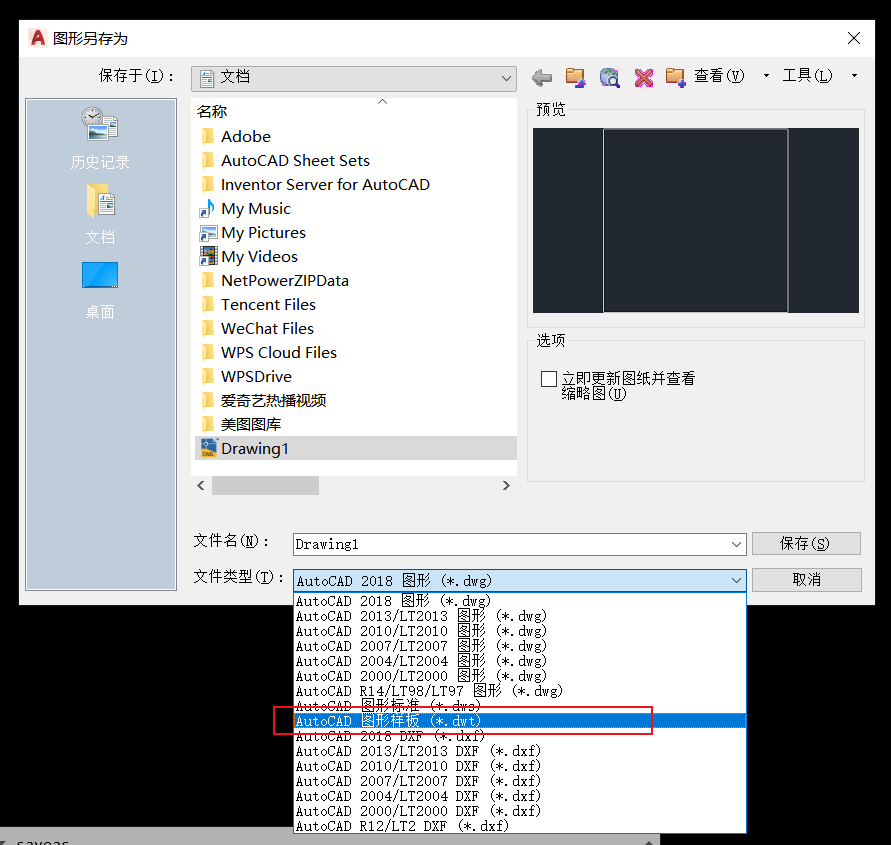This screenshot has height=845, width=891.
Task: Choose AutoCAD 2010/LT2010 DXF (*.dxf)
Action: (519, 766)
